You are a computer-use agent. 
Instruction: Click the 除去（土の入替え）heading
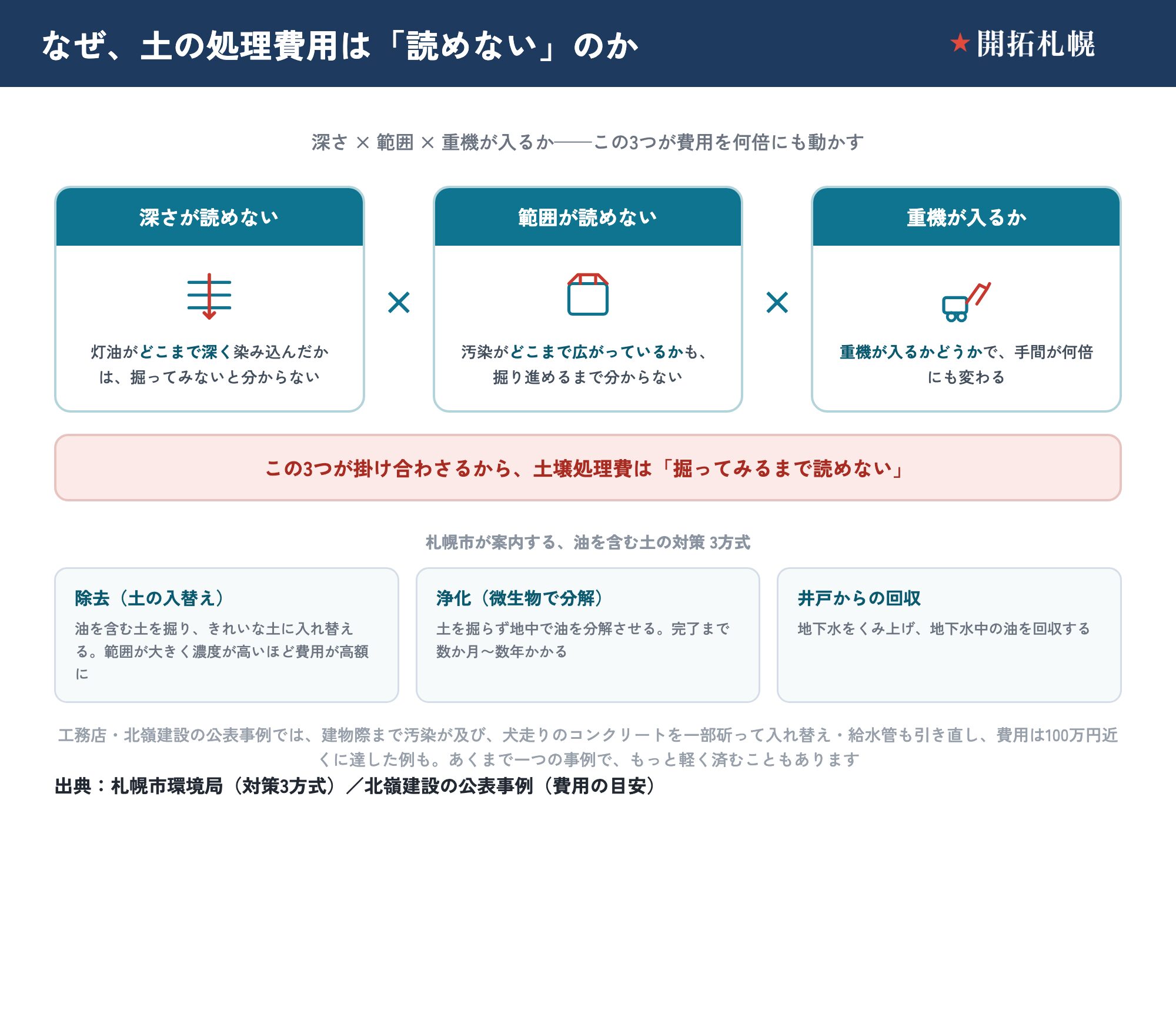[x=149, y=598]
